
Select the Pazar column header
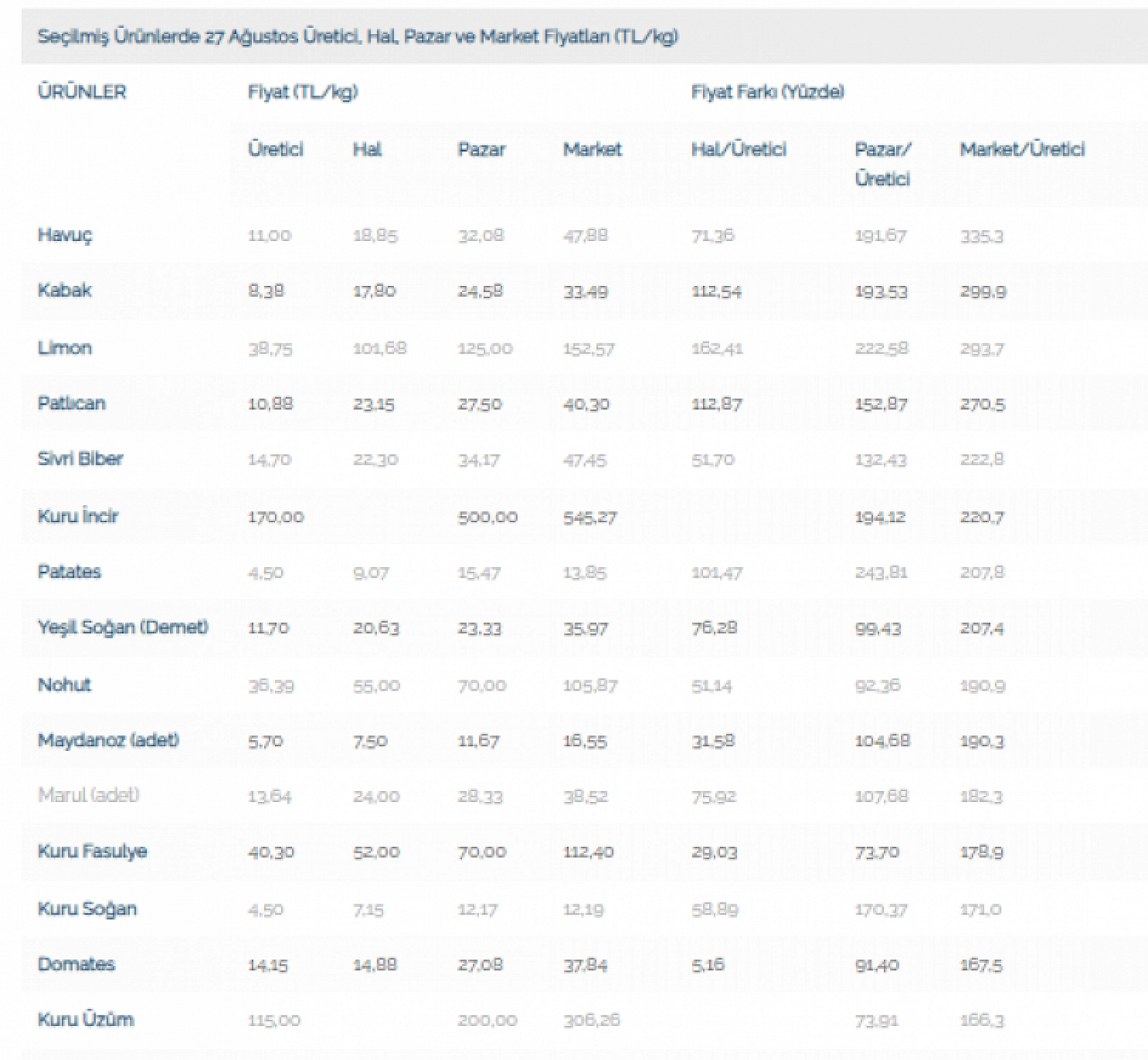[x=481, y=149]
